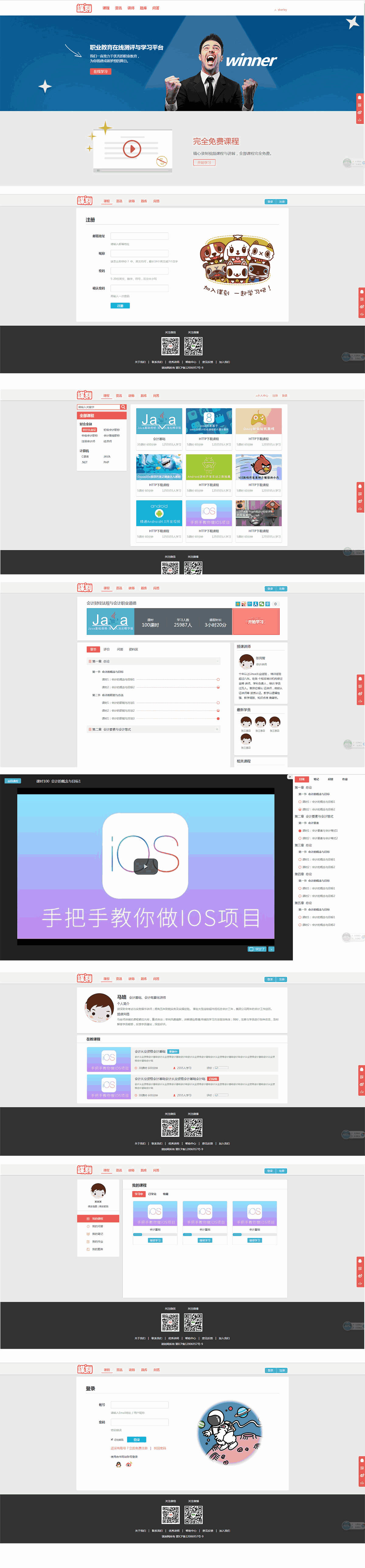
Task: Select the 会计从业证 category
Action: tap(89, 430)
